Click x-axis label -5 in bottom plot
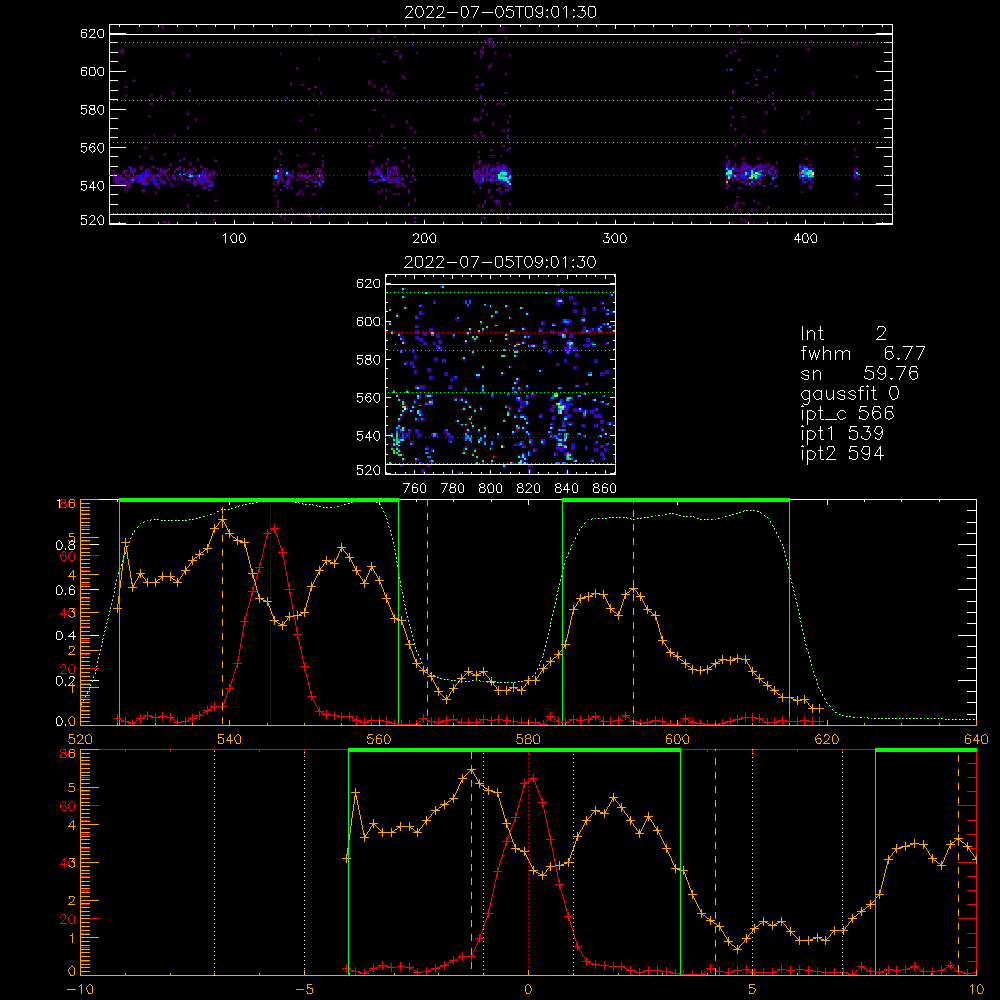This screenshot has height=1000, width=1000. (304, 990)
